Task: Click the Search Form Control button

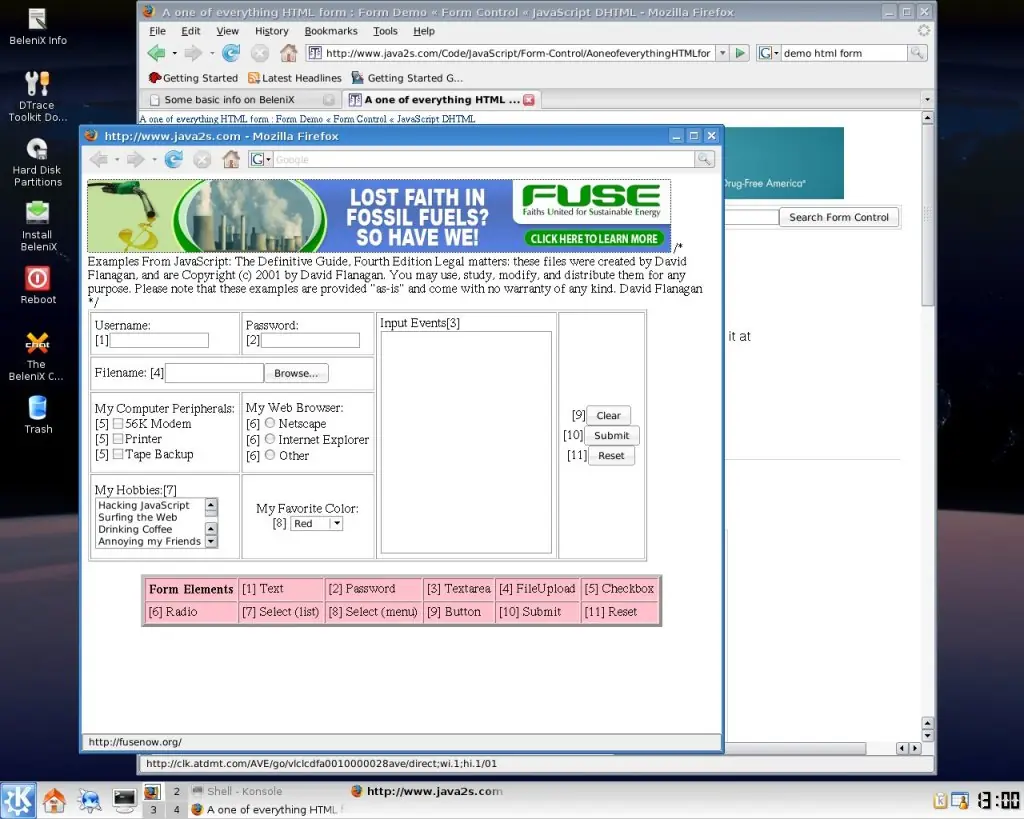Action: [x=839, y=217]
